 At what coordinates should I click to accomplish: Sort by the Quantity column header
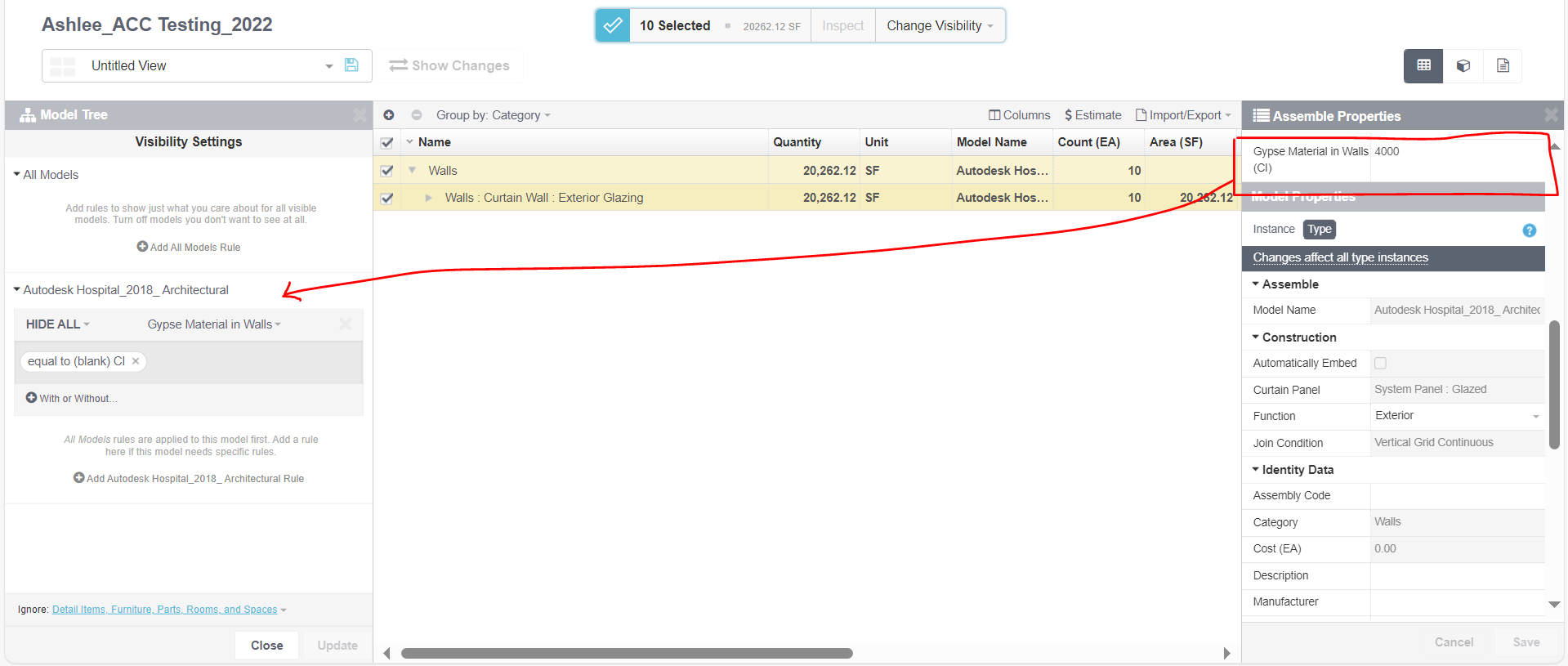click(x=797, y=142)
